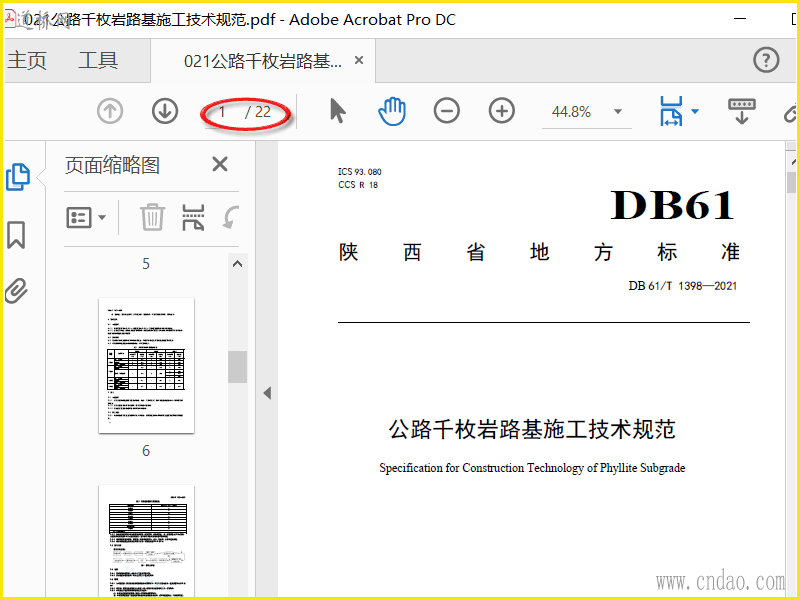The height and width of the screenshot is (600, 800).
Task: Click the document vertical scrollbar thumb
Action: [x=791, y=182]
